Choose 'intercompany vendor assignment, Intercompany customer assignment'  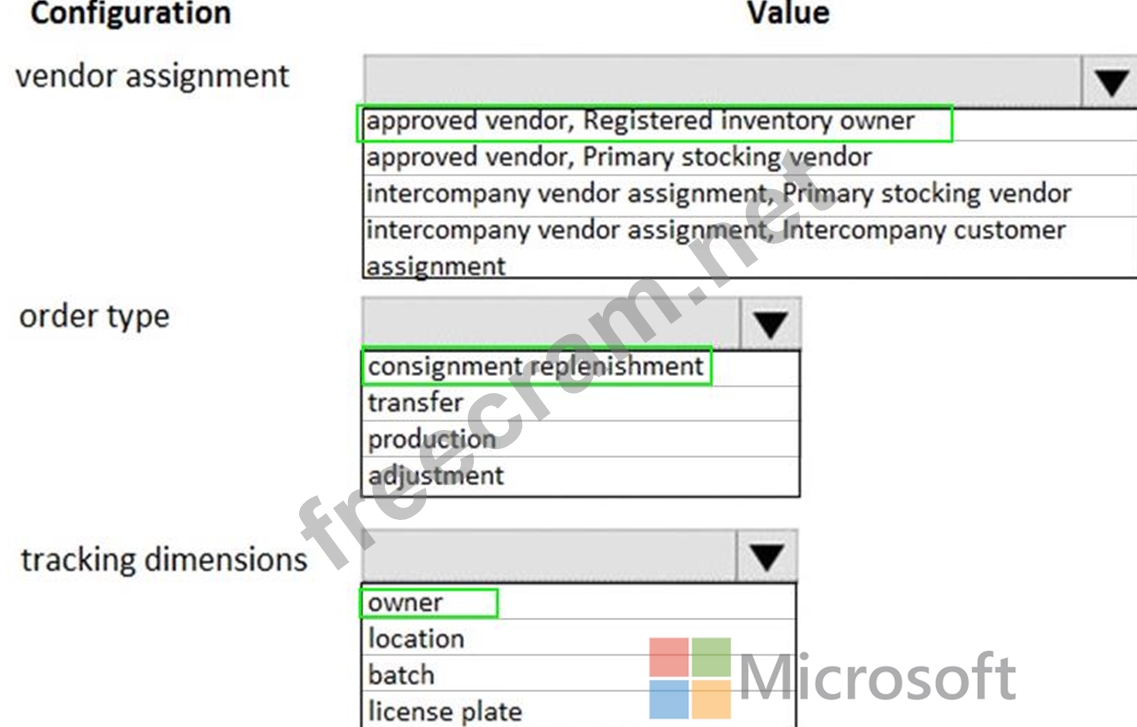pos(715,231)
